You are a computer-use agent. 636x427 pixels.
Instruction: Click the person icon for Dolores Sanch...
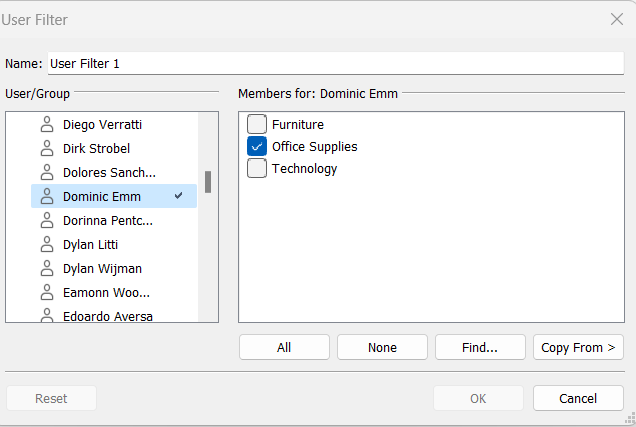tap(46, 173)
